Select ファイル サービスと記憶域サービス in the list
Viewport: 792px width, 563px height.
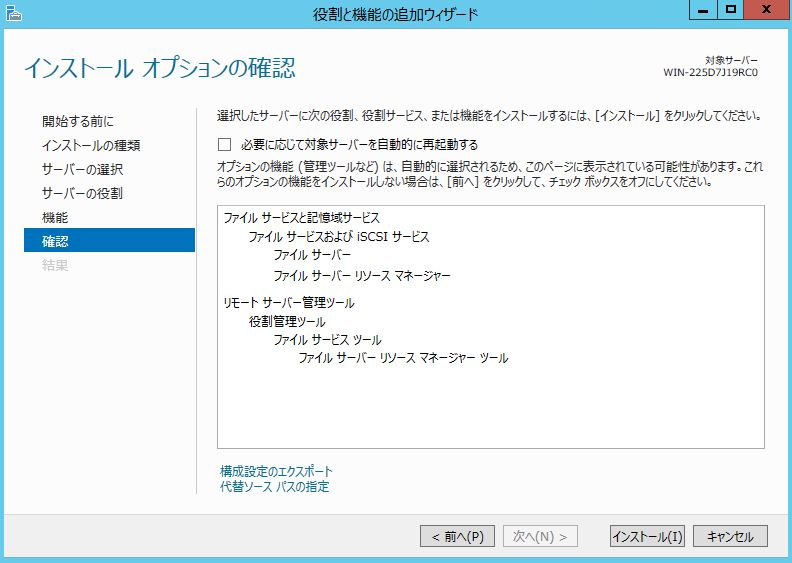pos(301,218)
